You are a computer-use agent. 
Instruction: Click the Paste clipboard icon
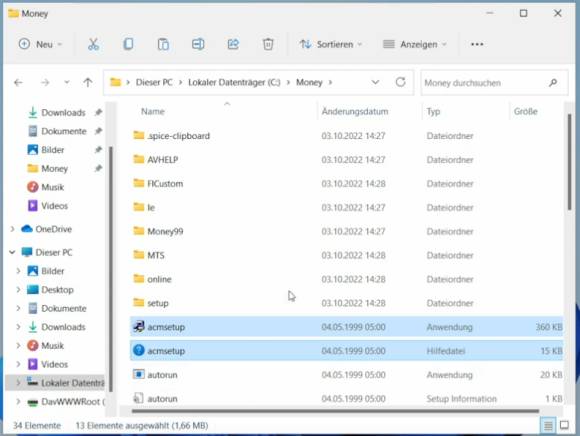pyautogui.click(x=163, y=44)
